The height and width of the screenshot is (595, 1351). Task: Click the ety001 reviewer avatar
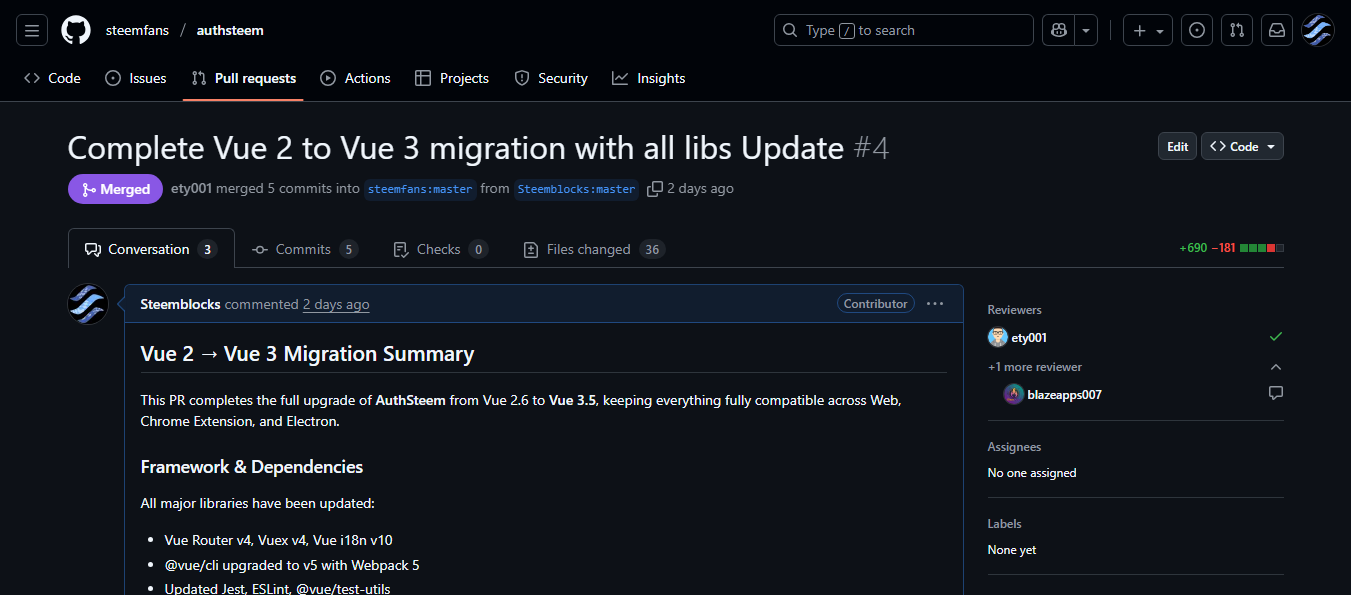997,338
